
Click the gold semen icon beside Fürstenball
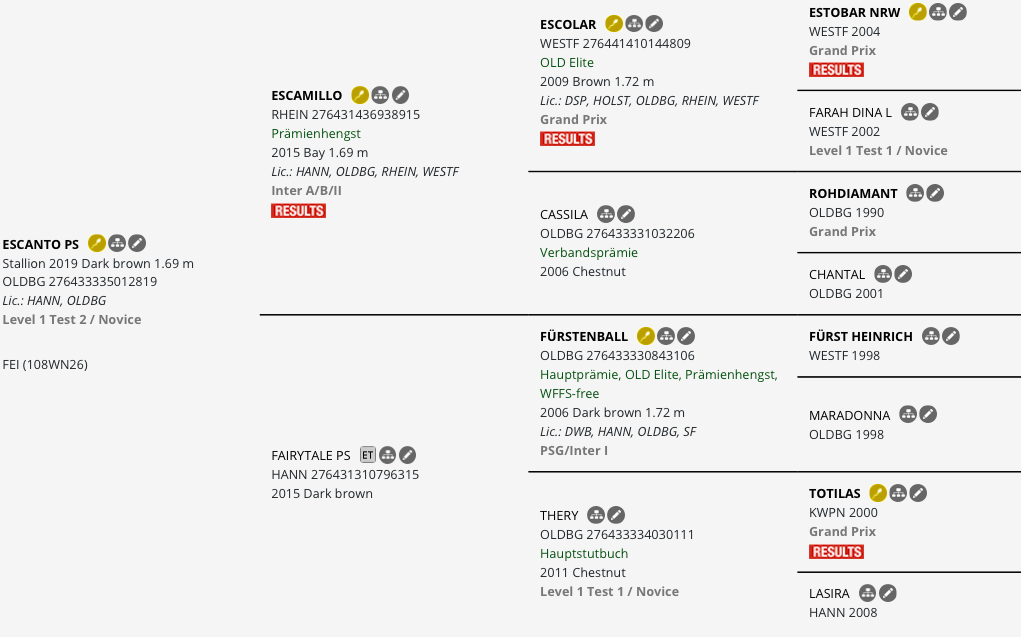tap(645, 336)
